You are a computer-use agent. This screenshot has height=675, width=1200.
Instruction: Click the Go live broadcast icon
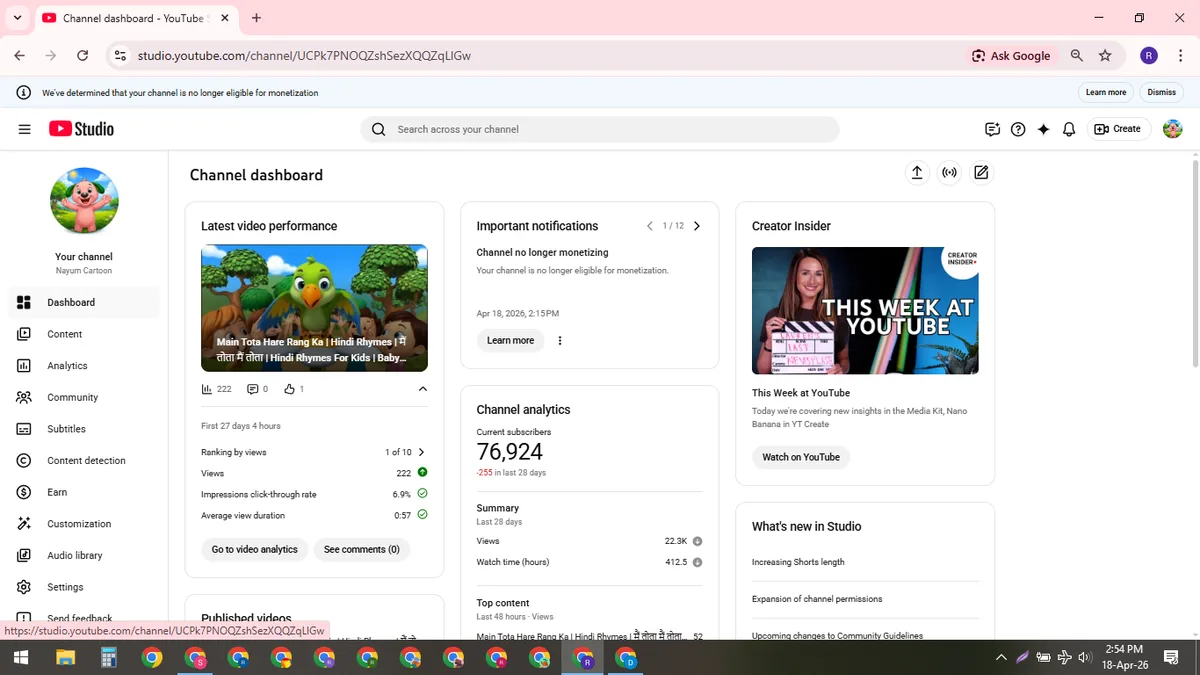pos(949,173)
